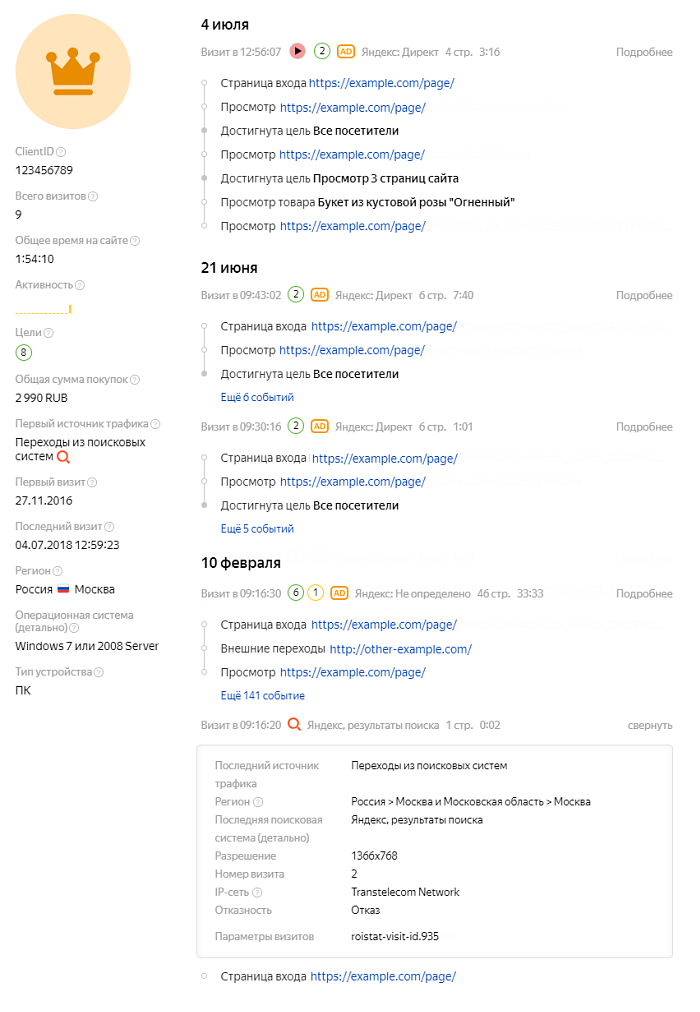This screenshot has height=1012, width=700.
Task: Collapse the visit details with свернуть
Action: click(650, 725)
